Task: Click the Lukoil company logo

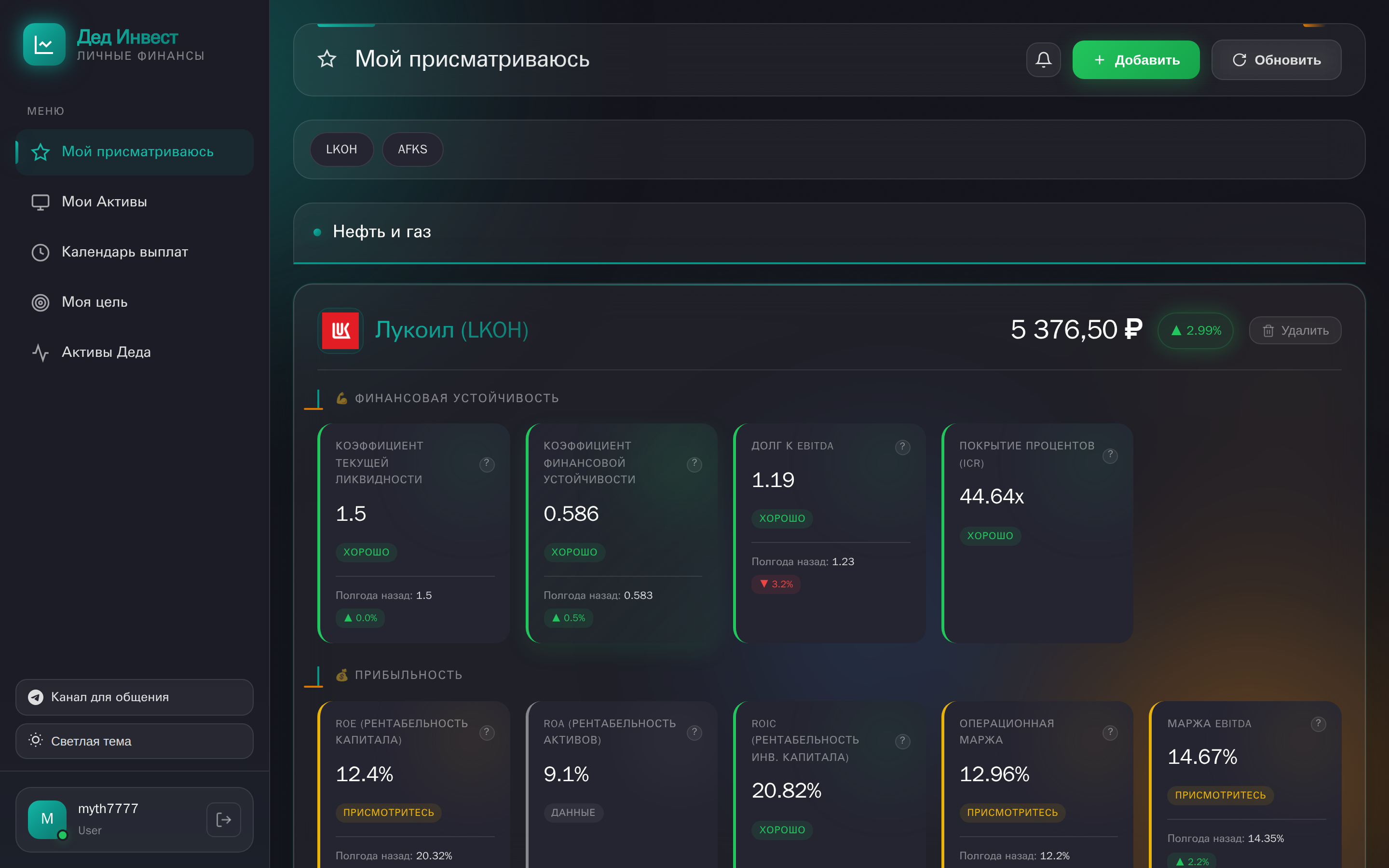Action: (340, 330)
